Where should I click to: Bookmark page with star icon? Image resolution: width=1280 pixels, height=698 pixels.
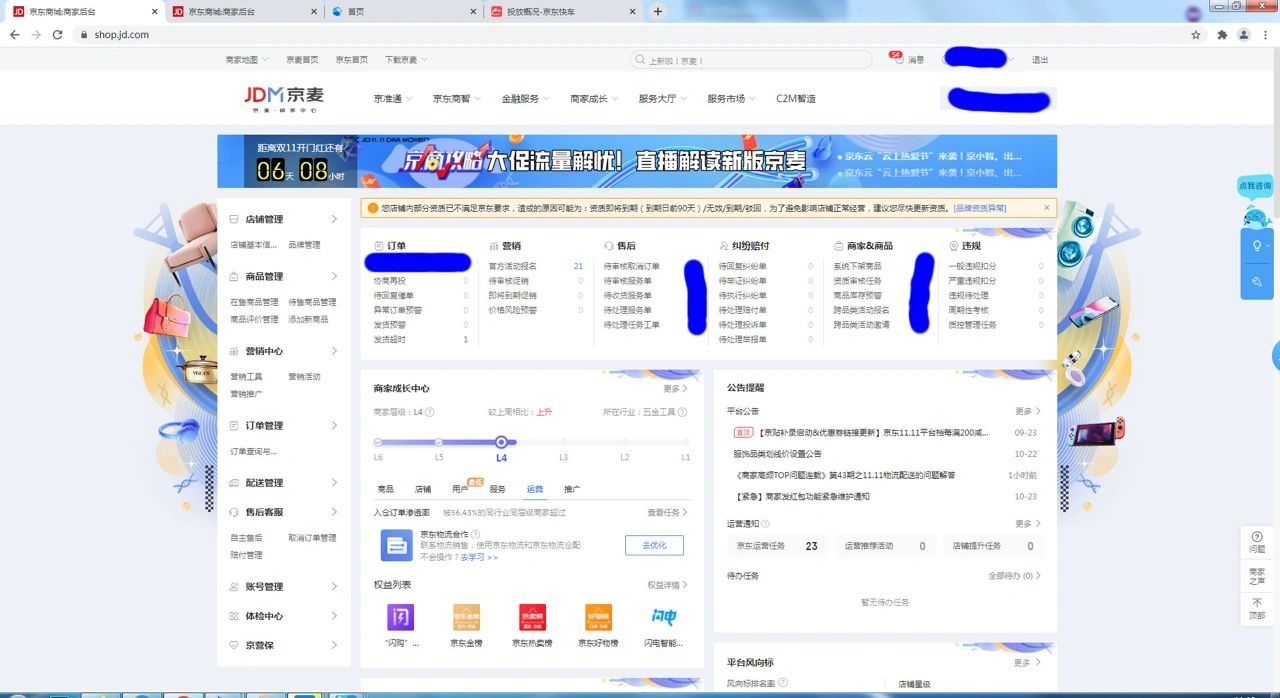coord(1196,34)
